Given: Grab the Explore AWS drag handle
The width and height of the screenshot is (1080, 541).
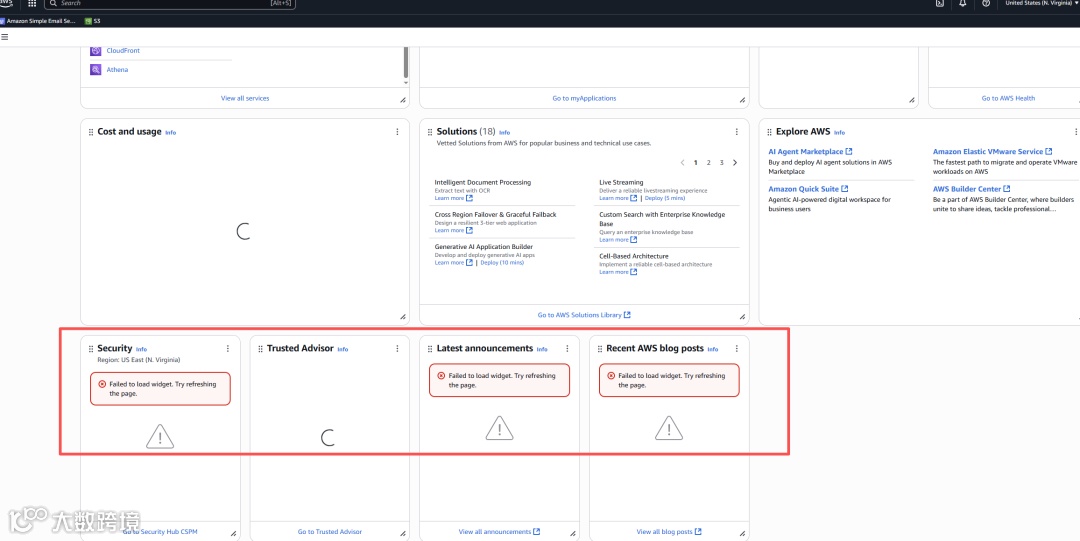Looking at the screenshot, I should [769, 132].
